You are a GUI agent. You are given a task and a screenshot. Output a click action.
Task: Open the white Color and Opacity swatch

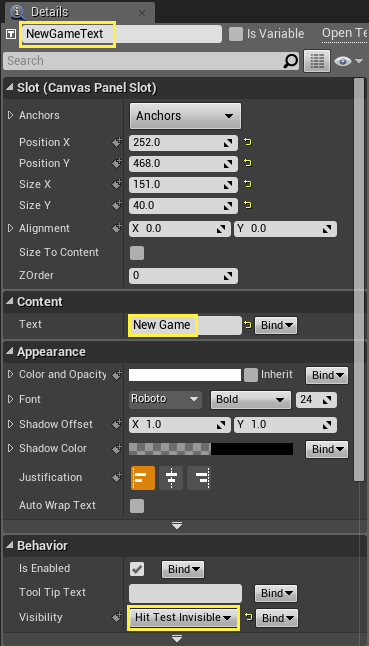tap(185, 375)
